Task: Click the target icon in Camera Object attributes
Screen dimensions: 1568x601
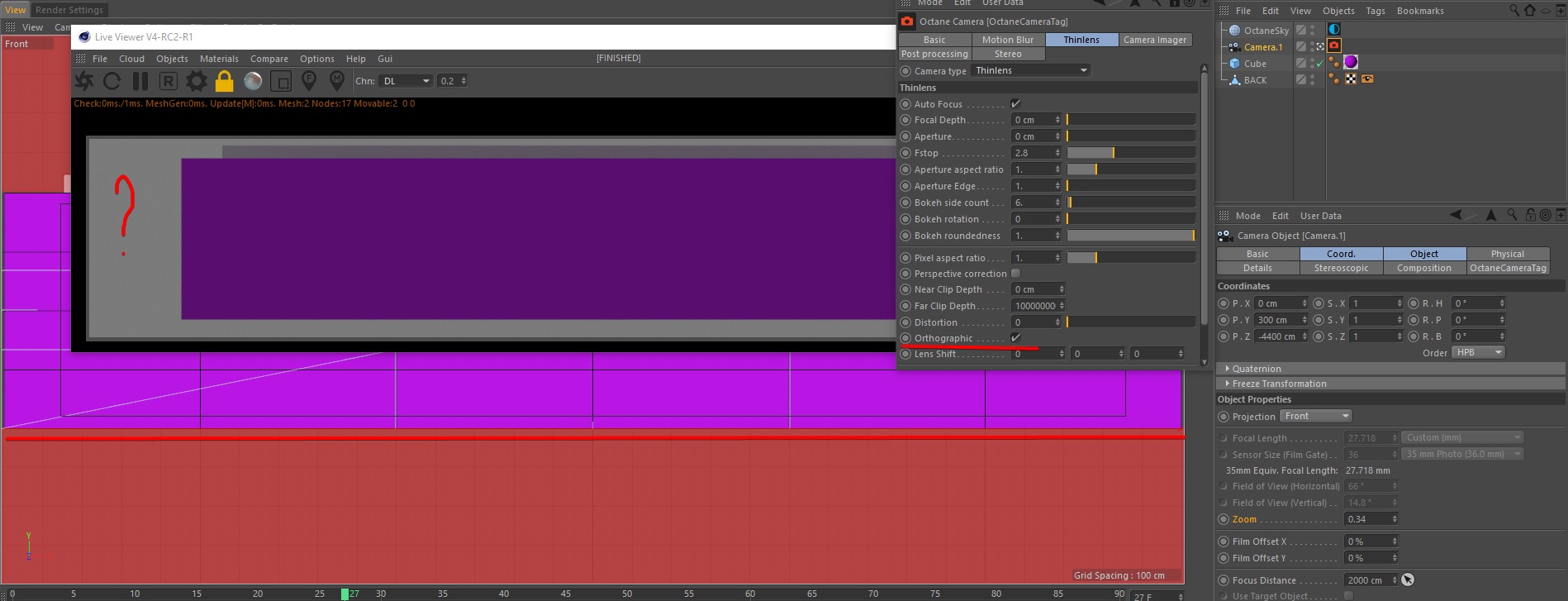Action: tap(1545, 215)
